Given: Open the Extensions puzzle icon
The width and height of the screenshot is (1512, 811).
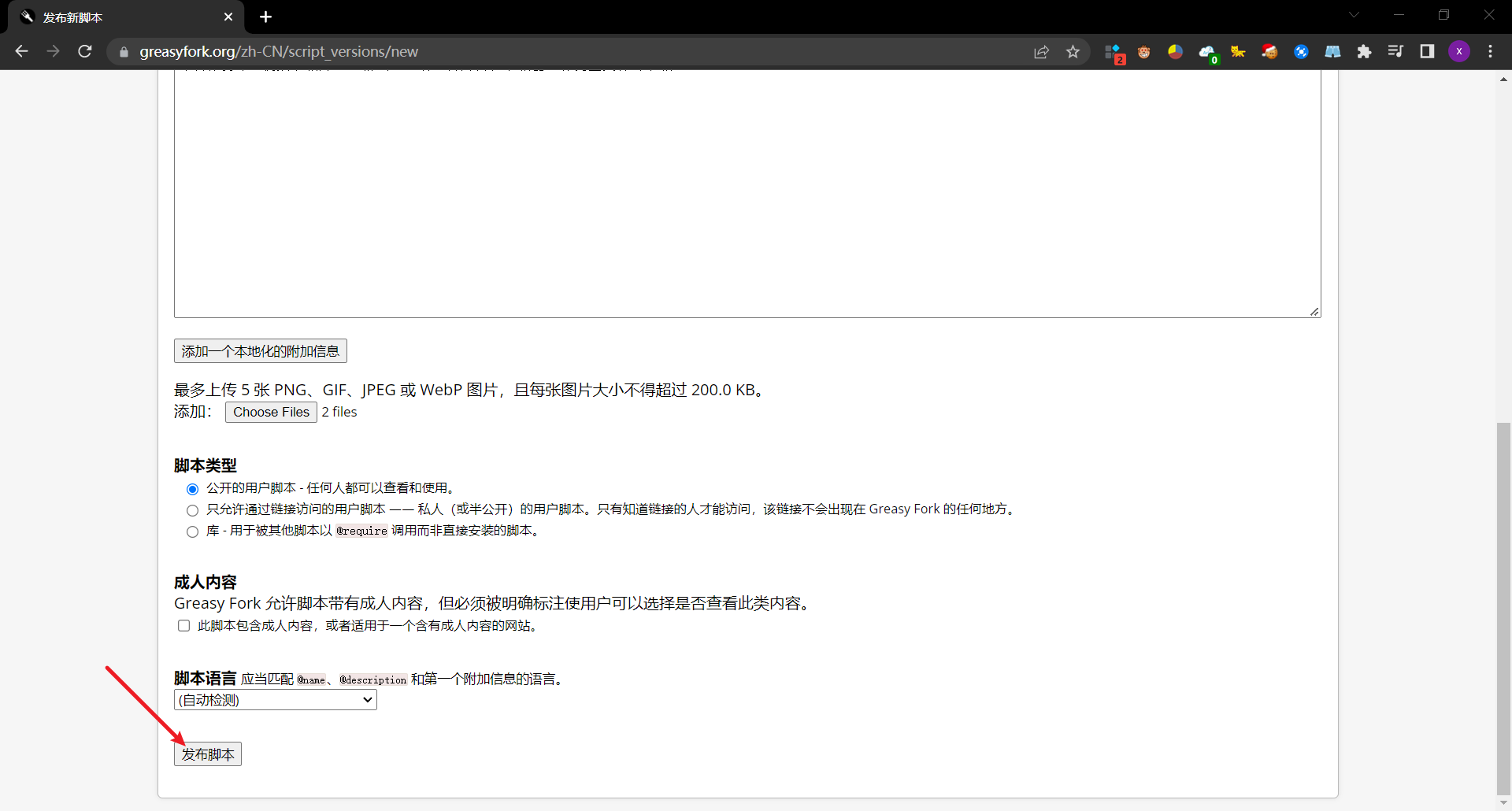Looking at the screenshot, I should coord(1364,51).
